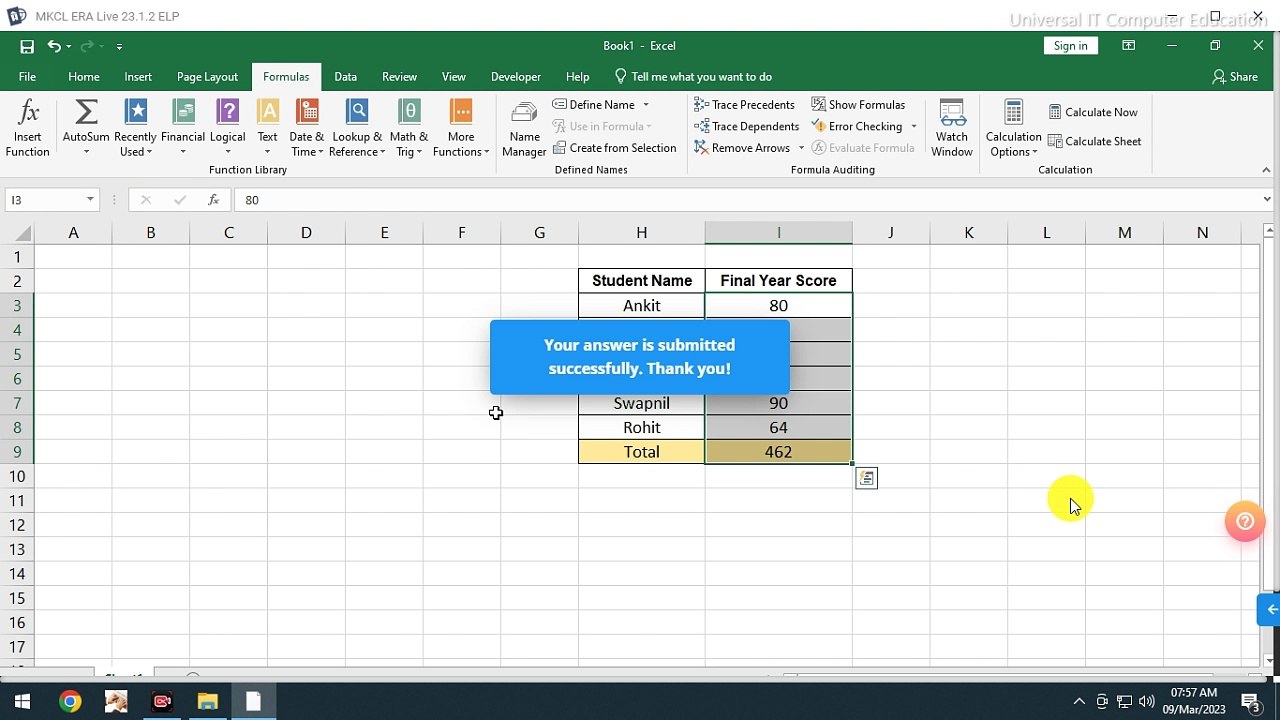This screenshot has height=720, width=1280.
Task: Open the Financial functions library
Action: tap(183, 128)
